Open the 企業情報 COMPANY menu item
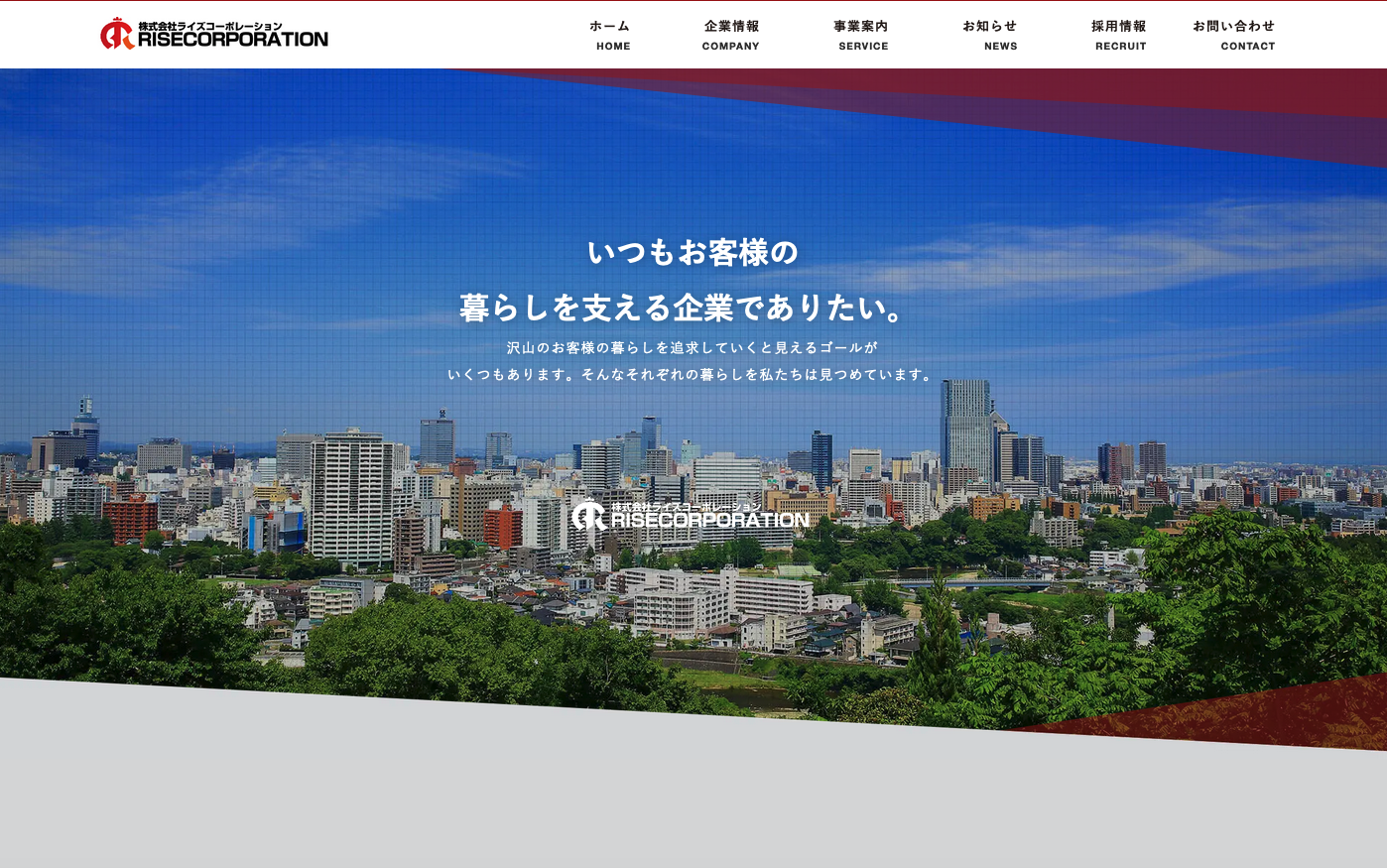Image resolution: width=1387 pixels, height=868 pixels. tap(731, 35)
